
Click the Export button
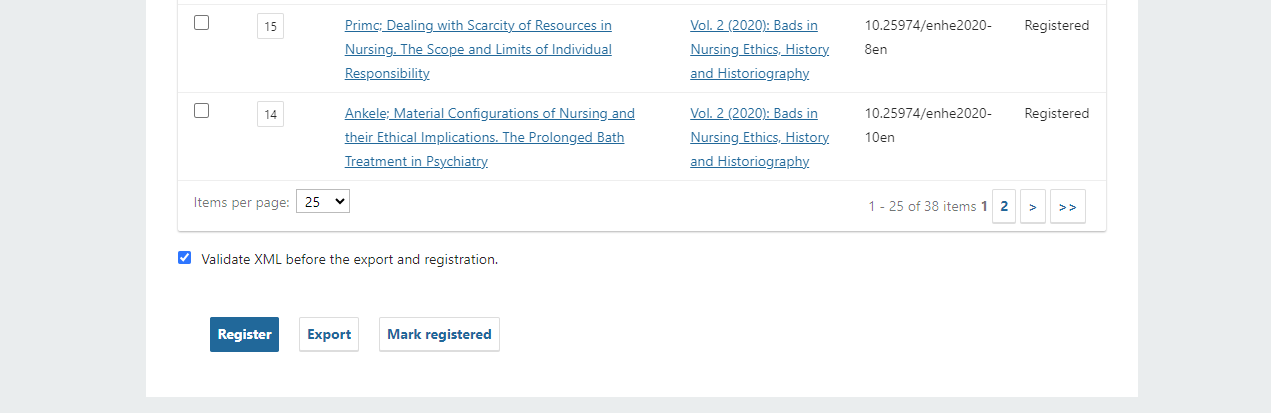329,335
